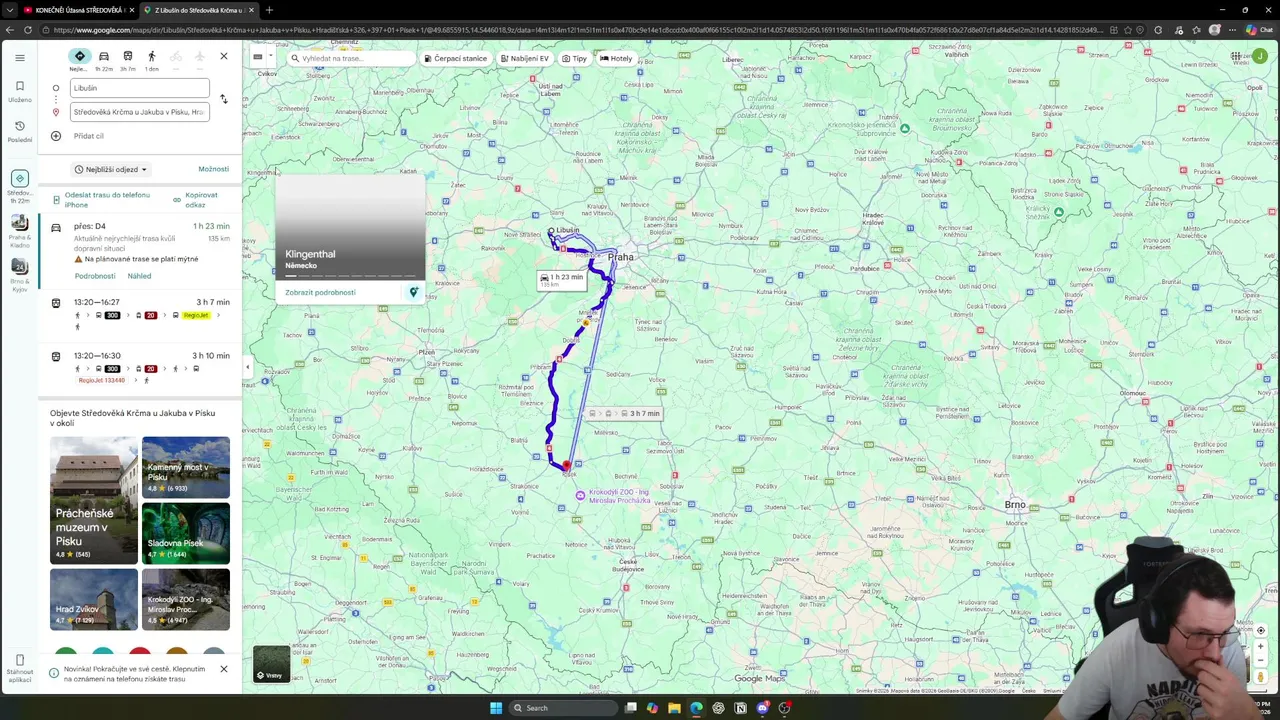1280x720 pixels.
Task: Filter by Hotely chip
Action: 616,58
